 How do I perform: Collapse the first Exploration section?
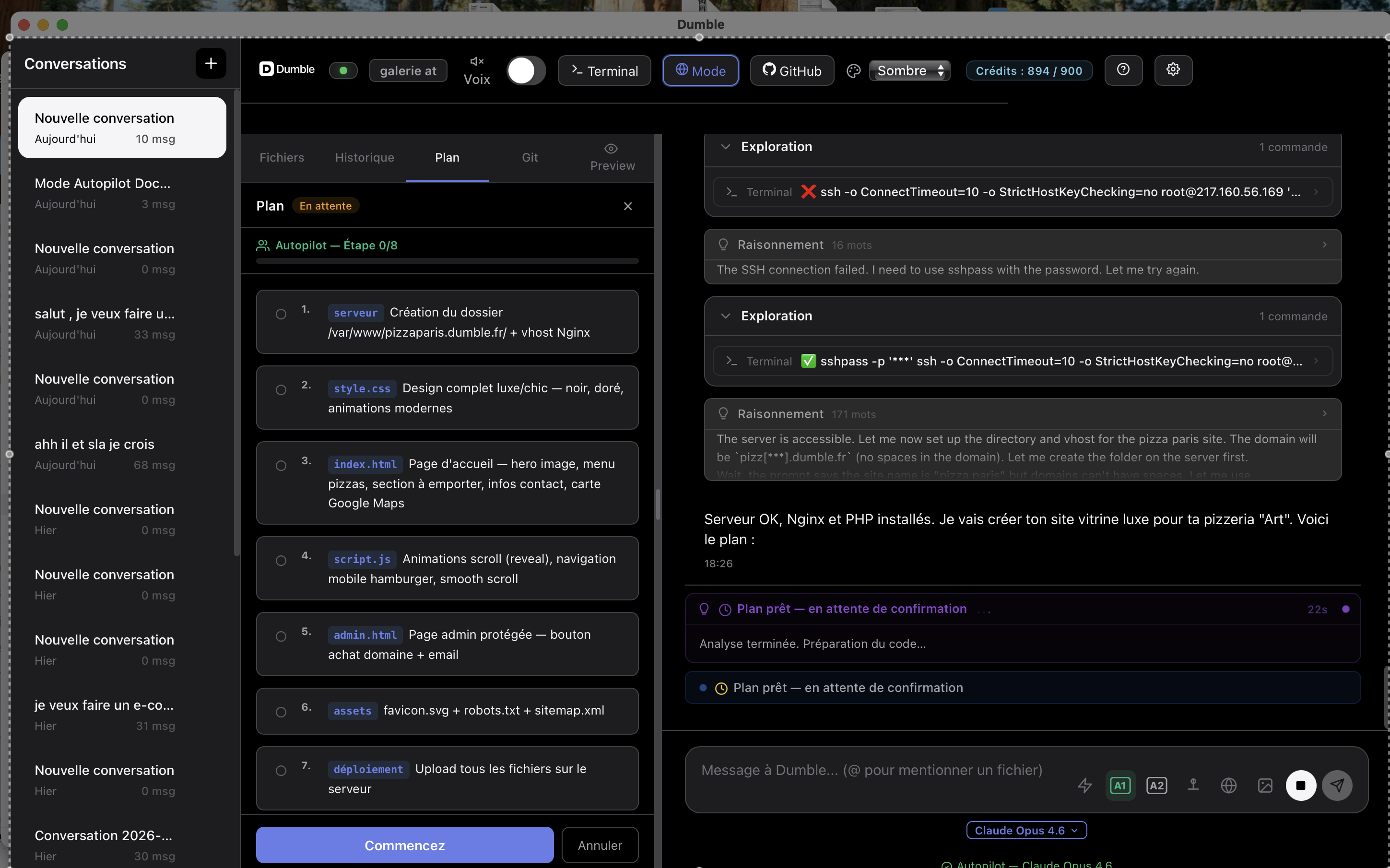click(x=725, y=147)
